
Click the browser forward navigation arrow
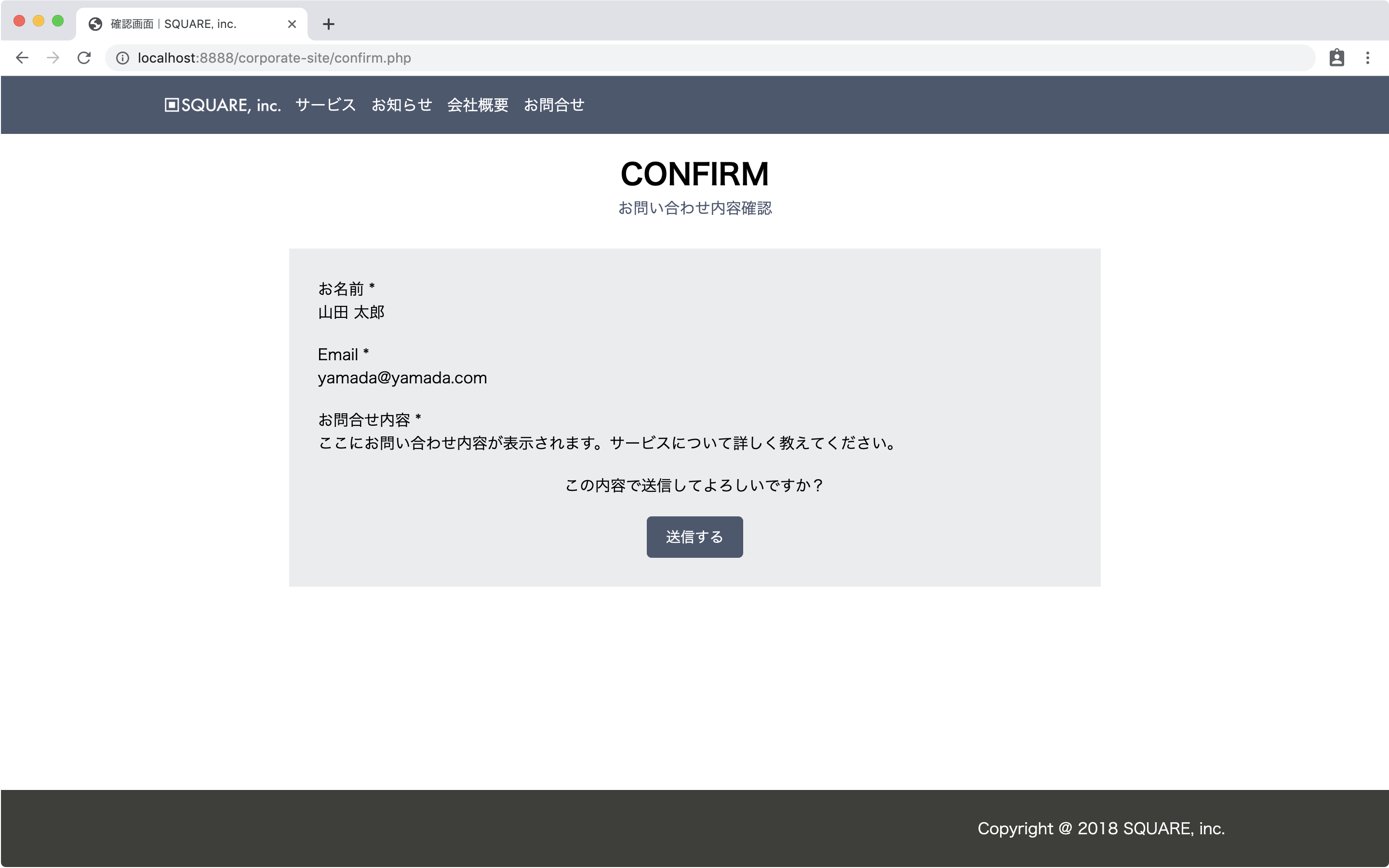53,57
